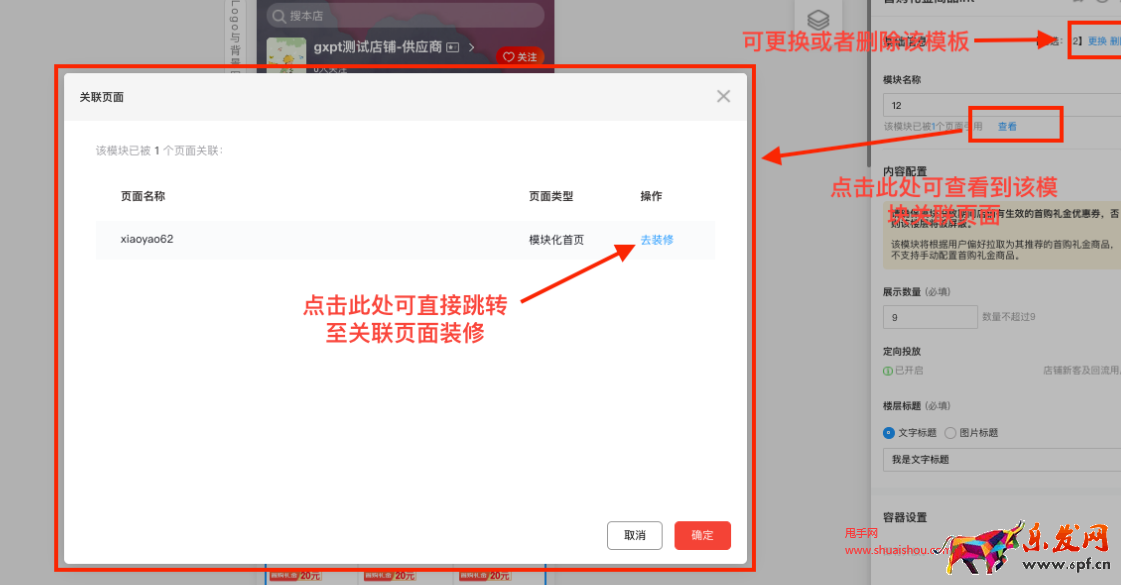1121x585 pixels.
Task: Open the layers stack icon panel
Action: (x=818, y=20)
